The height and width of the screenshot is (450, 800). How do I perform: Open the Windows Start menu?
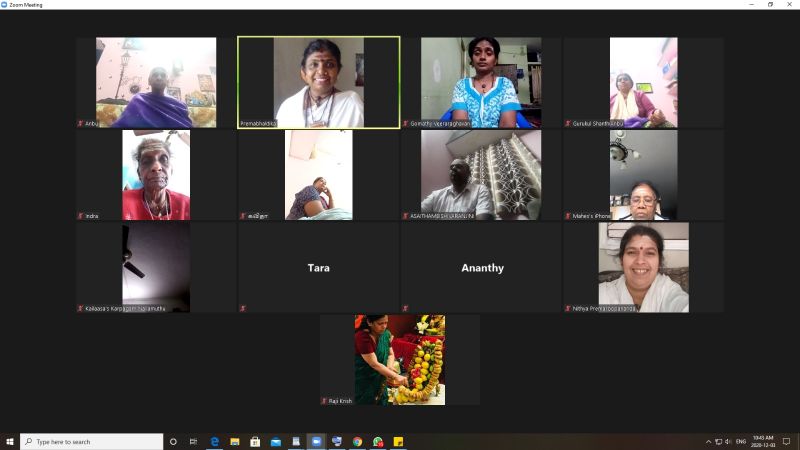point(10,441)
